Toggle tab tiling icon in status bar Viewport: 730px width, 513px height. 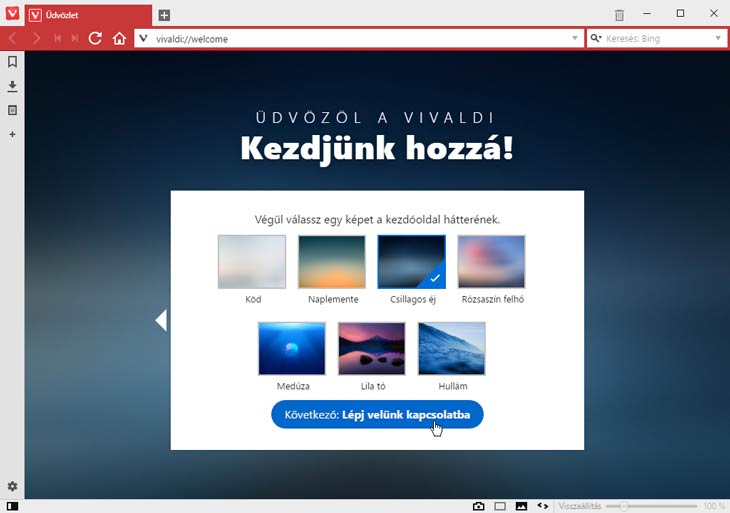point(500,506)
